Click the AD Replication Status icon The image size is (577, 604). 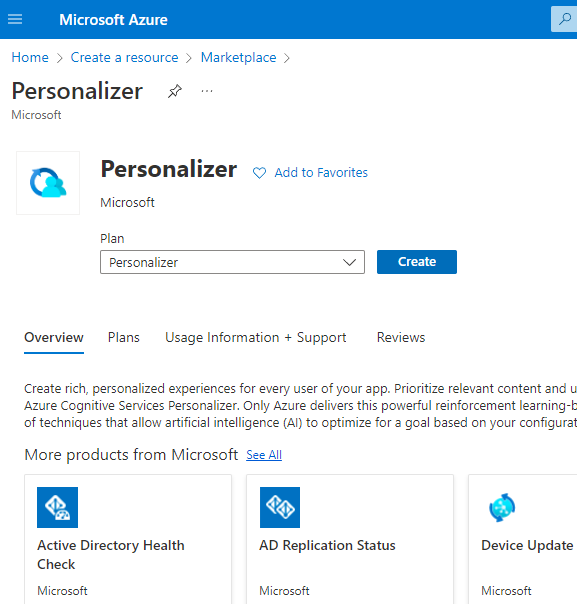pyautogui.click(x=280, y=507)
